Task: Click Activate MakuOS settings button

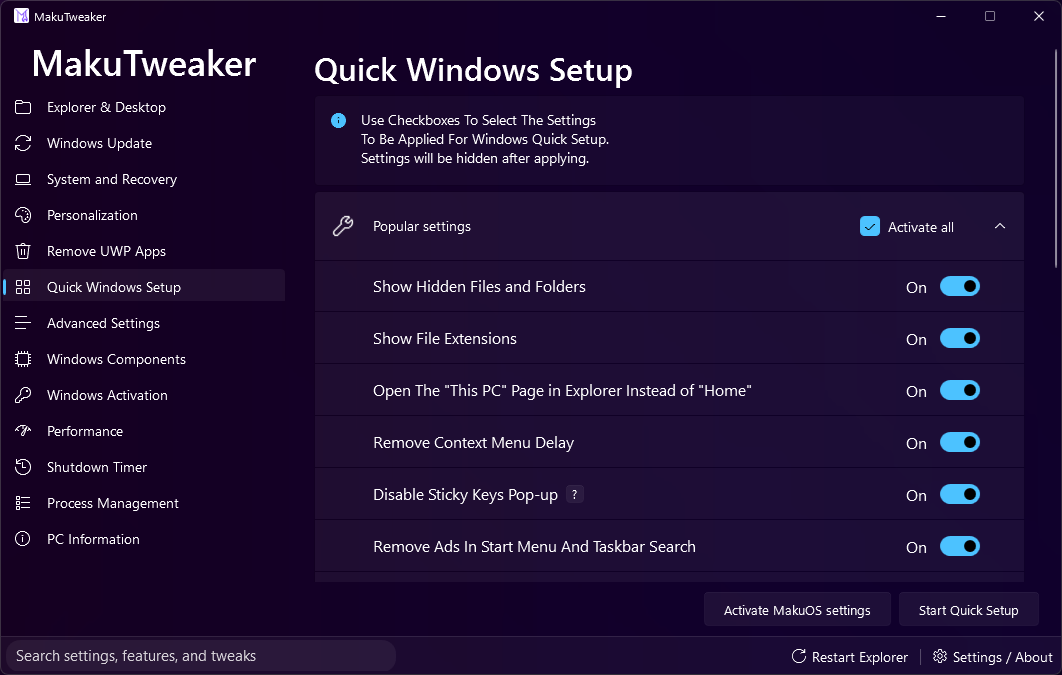Action: (797, 609)
